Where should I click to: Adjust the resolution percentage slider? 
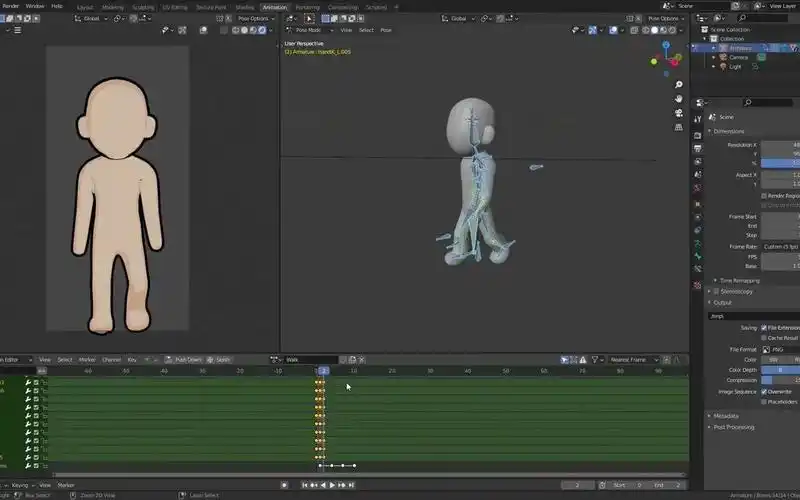(x=780, y=163)
